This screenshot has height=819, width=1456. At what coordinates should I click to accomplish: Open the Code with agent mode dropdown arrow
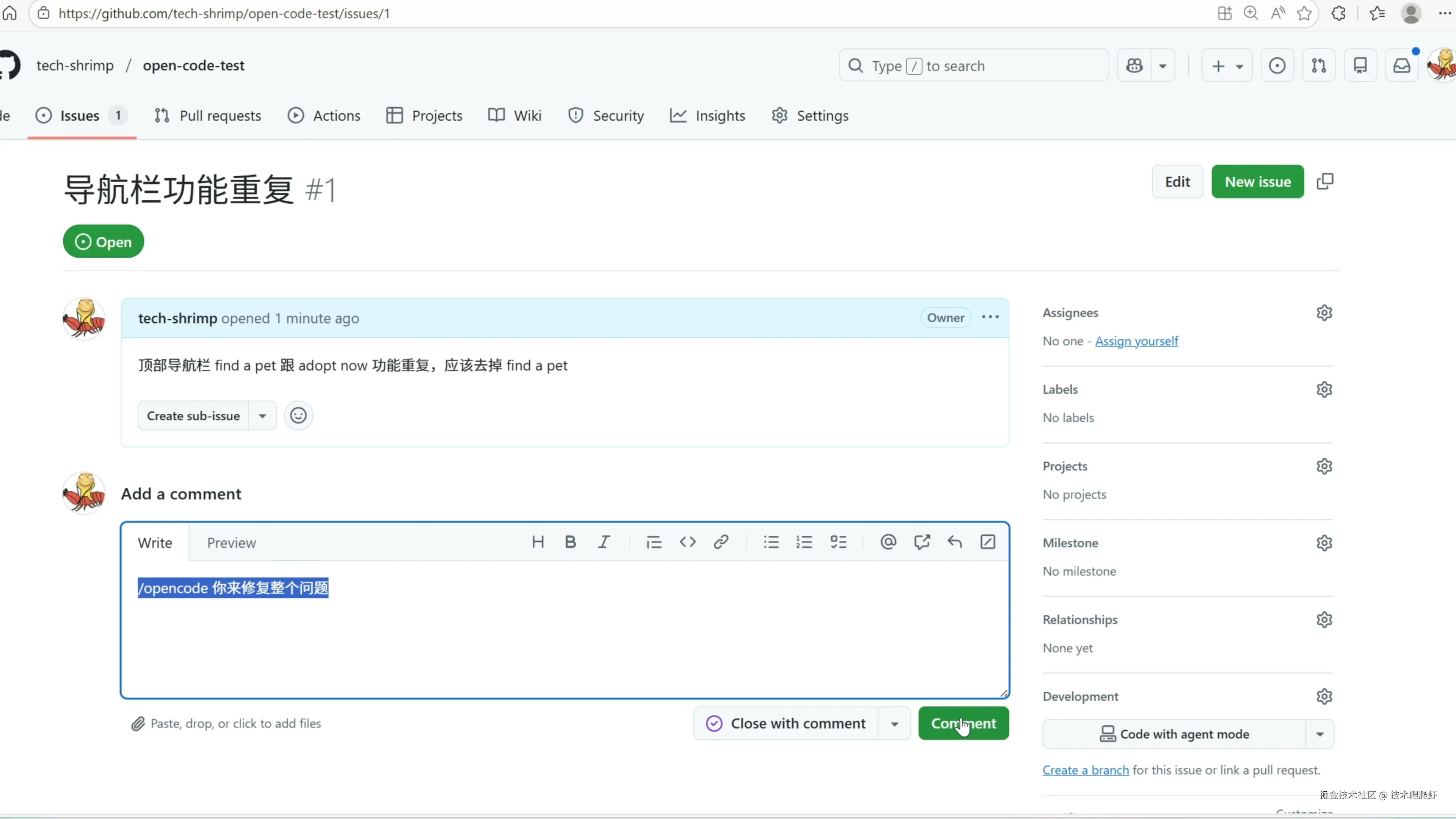tap(1320, 734)
